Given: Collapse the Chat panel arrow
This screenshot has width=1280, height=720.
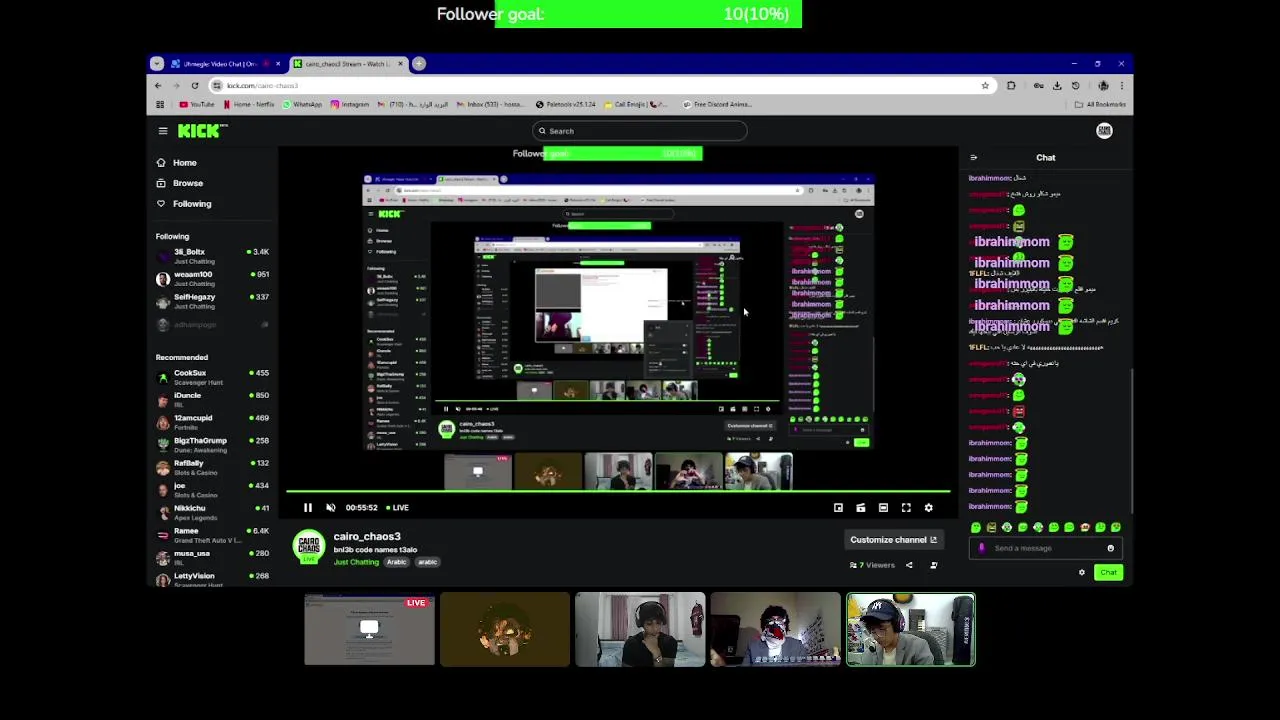Looking at the screenshot, I should point(974,157).
